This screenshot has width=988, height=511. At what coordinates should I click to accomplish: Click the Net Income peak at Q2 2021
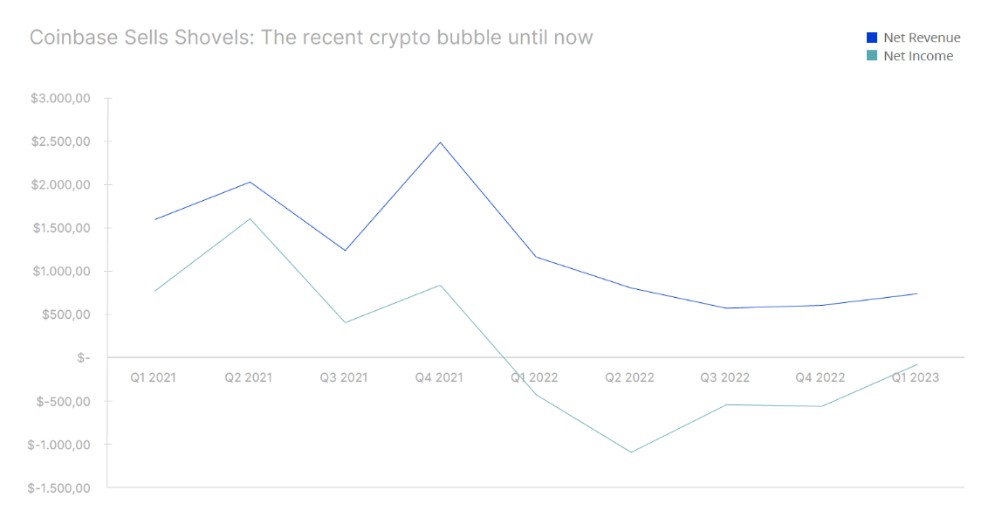click(250, 219)
